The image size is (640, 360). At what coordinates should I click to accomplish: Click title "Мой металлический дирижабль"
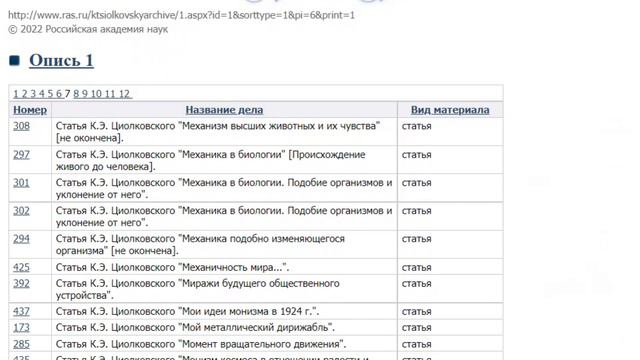[x=195, y=327]
